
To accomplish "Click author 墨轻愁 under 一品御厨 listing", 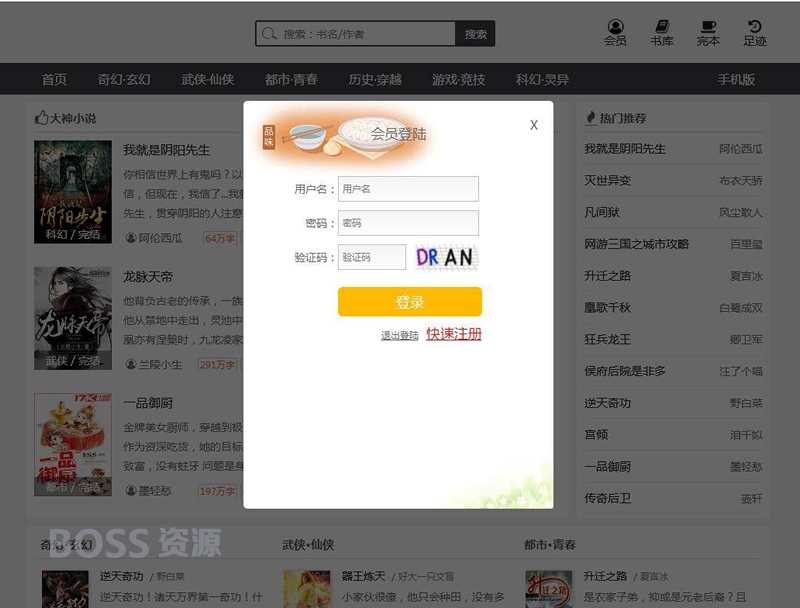I will [x=155, y=491].
